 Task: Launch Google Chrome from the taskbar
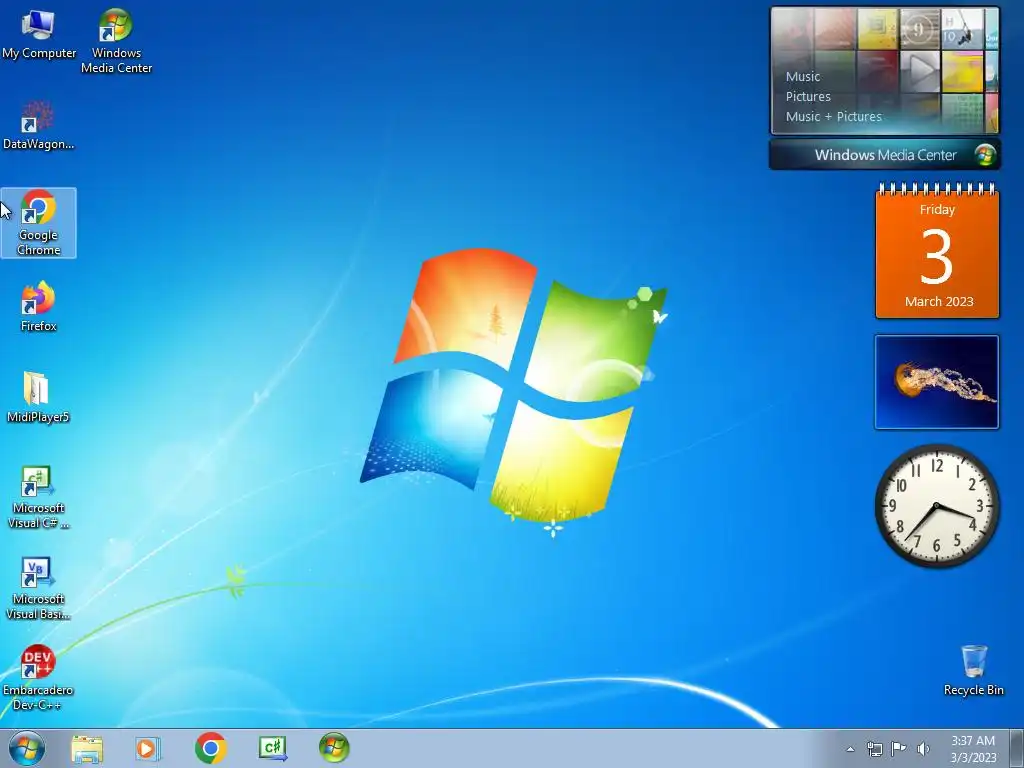[x=210, y=748]
